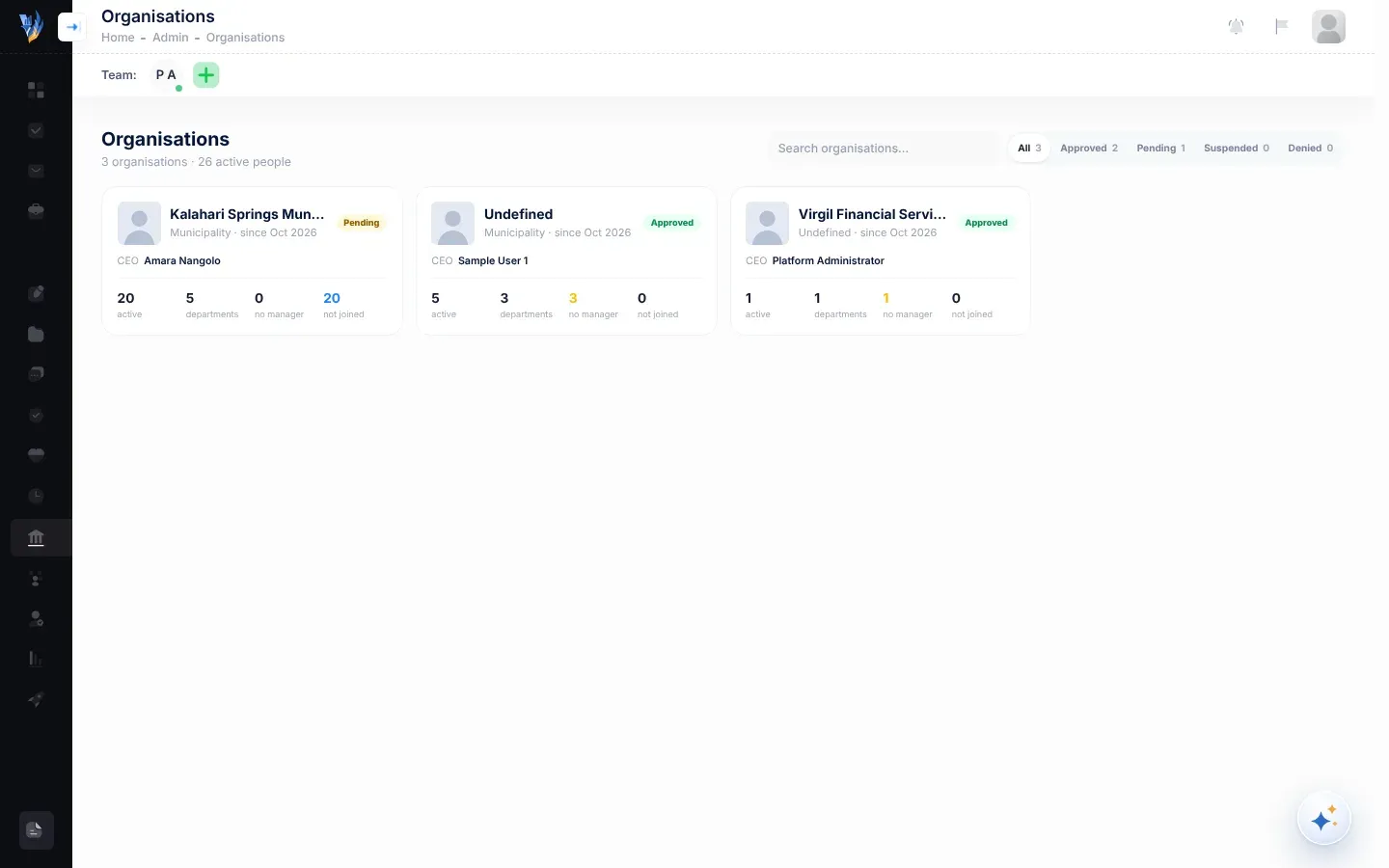Open the pencil edit icon in sidebar

coord(36,293)
